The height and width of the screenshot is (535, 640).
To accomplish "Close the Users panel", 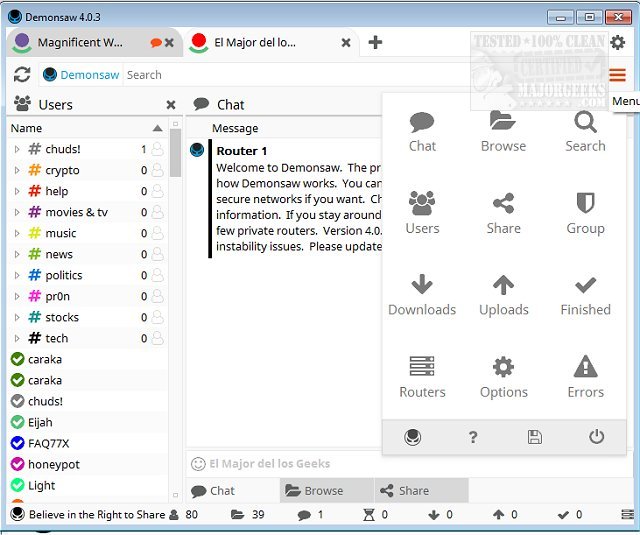I will (x=171, y=105).
